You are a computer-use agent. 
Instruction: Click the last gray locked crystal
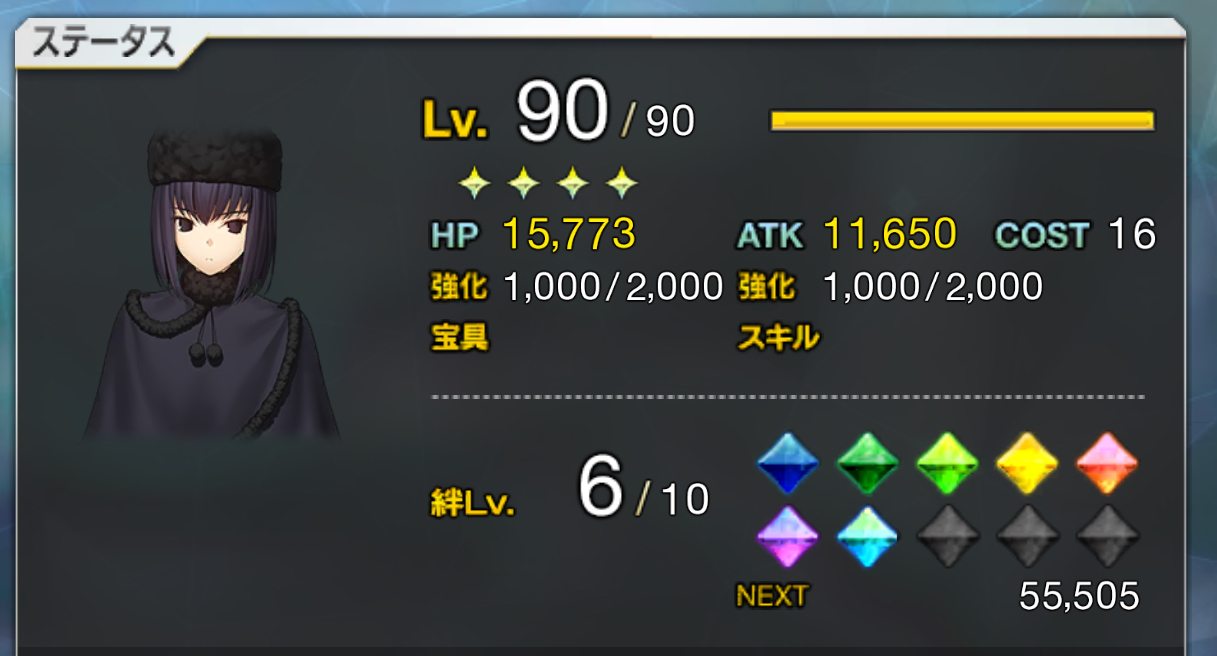pyautogui.click(x=1108, y=537)
